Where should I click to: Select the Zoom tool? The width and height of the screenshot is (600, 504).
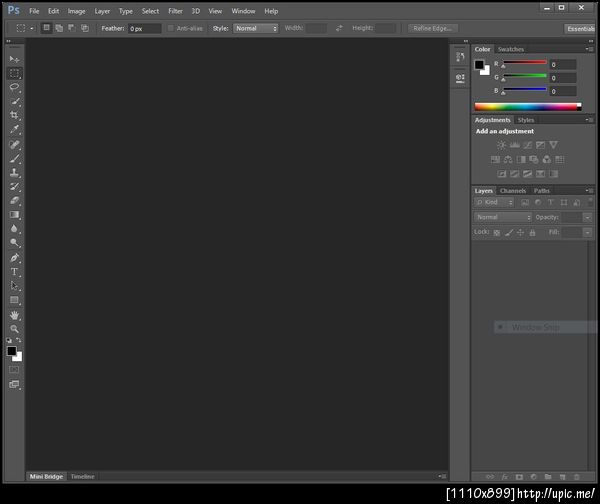[15, 329]
